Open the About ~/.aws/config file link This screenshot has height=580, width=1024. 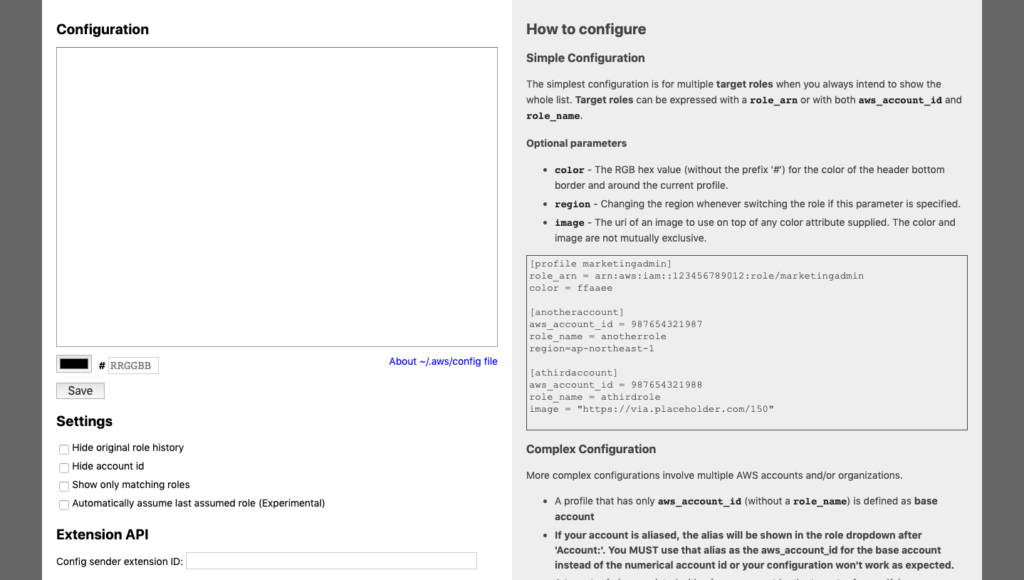(443, 361)
